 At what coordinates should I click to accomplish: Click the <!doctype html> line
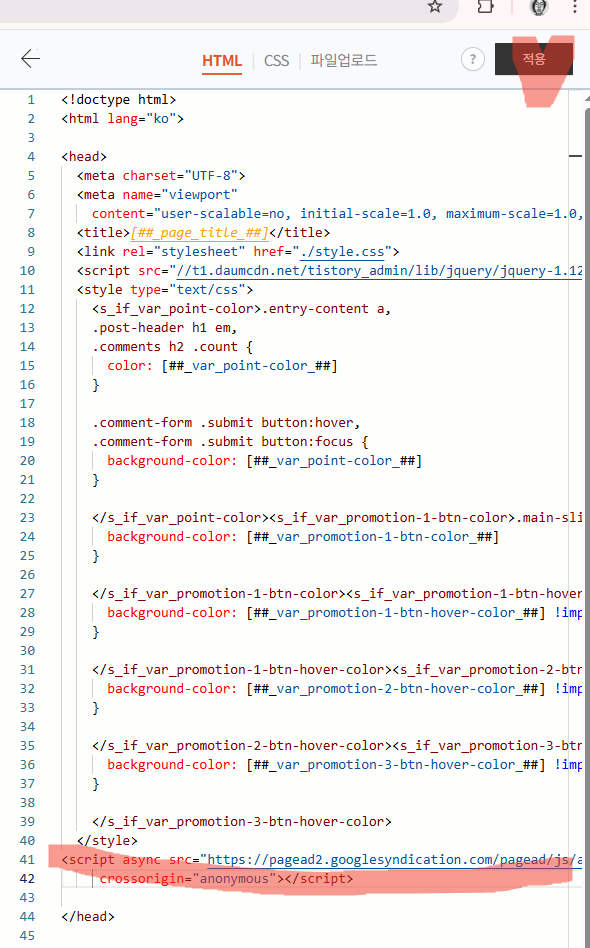tap(118, 100)
